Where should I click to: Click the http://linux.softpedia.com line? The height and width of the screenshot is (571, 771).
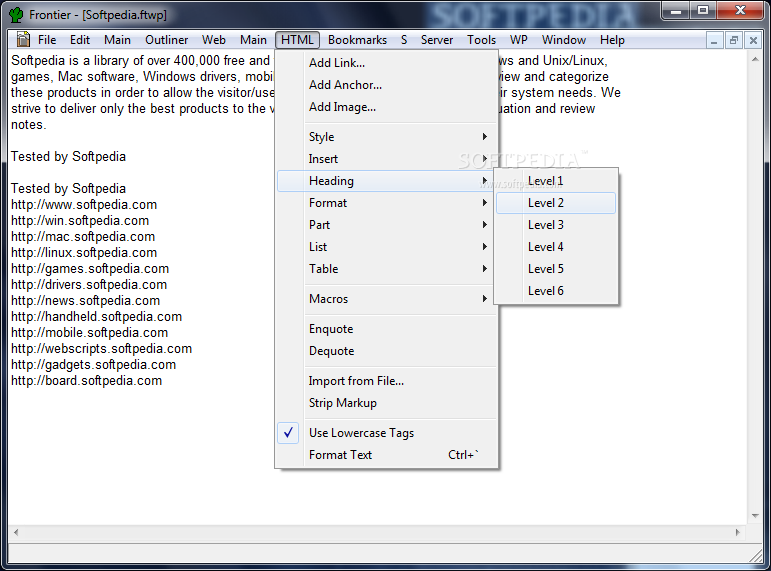coord(84,253)
